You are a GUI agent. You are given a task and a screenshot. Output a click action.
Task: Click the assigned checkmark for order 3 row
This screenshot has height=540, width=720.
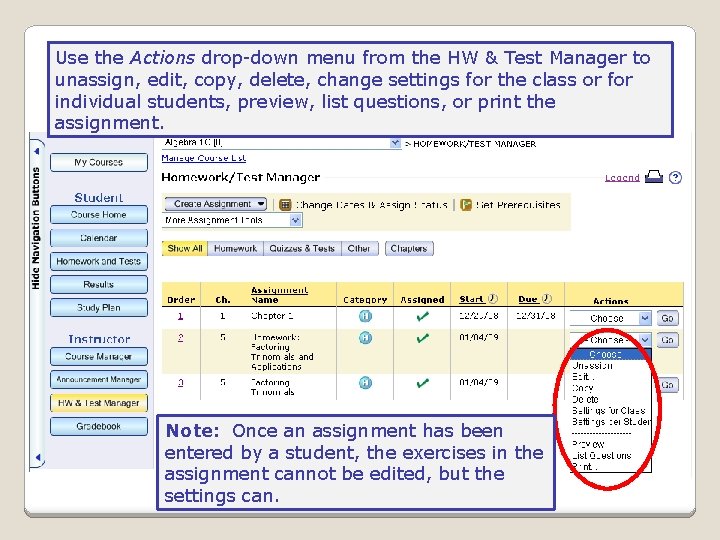[422, 383]
